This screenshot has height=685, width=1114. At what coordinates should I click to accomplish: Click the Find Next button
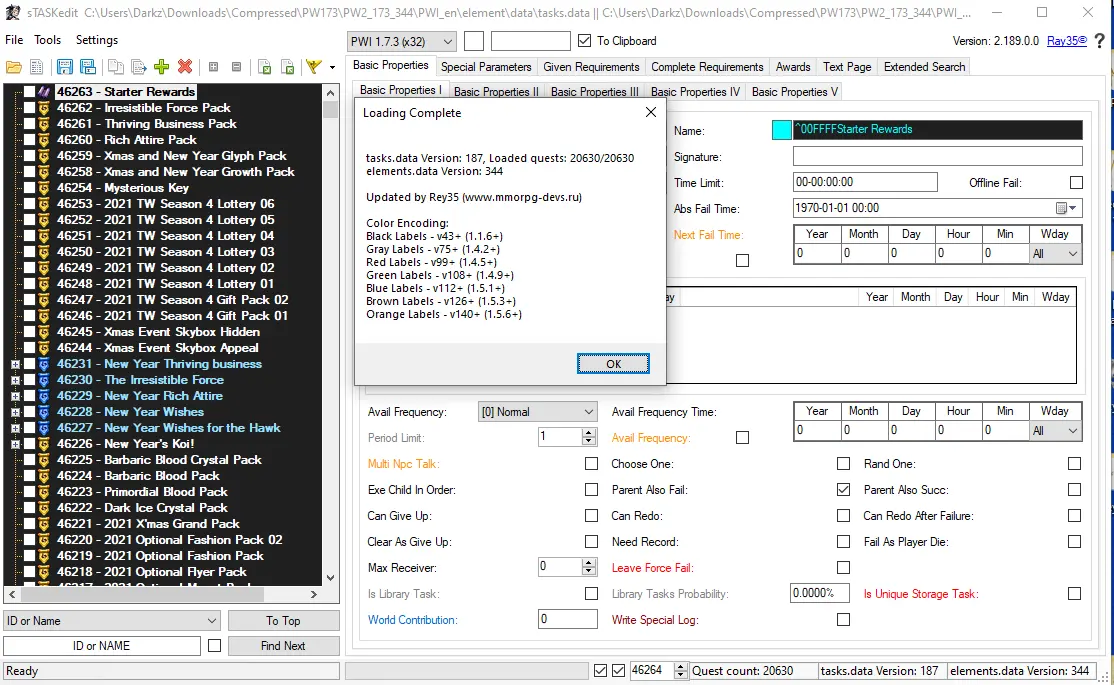click(283, 646)
